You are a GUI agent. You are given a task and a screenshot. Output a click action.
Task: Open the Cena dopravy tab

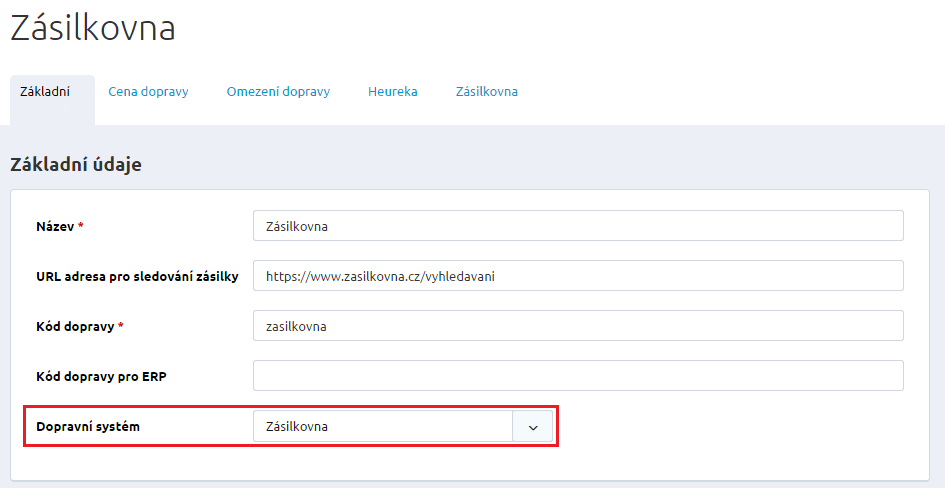click(148, 92)
